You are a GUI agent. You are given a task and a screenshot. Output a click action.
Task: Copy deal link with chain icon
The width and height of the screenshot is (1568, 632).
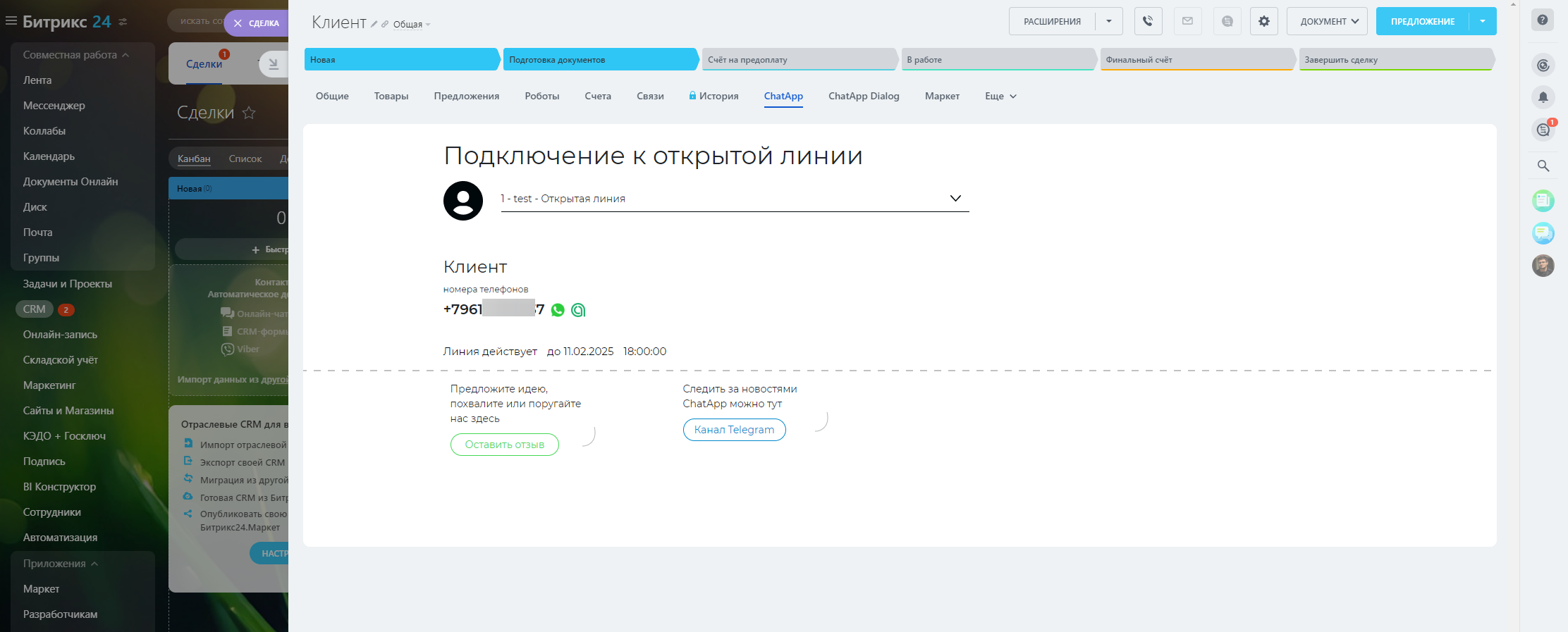pyautogui.click(x=385, y=24)
